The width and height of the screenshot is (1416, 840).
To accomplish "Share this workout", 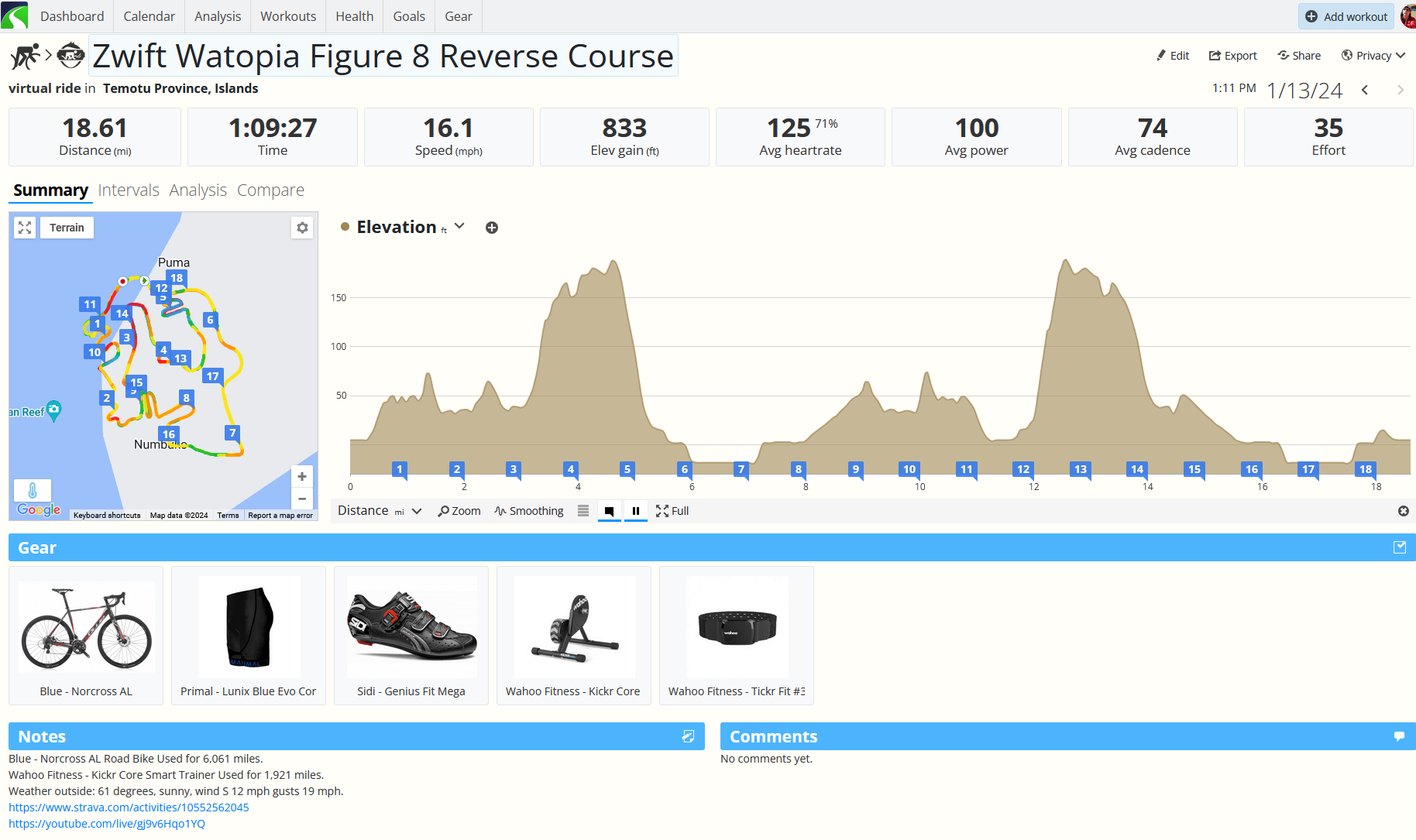I will click(1299, 56).
